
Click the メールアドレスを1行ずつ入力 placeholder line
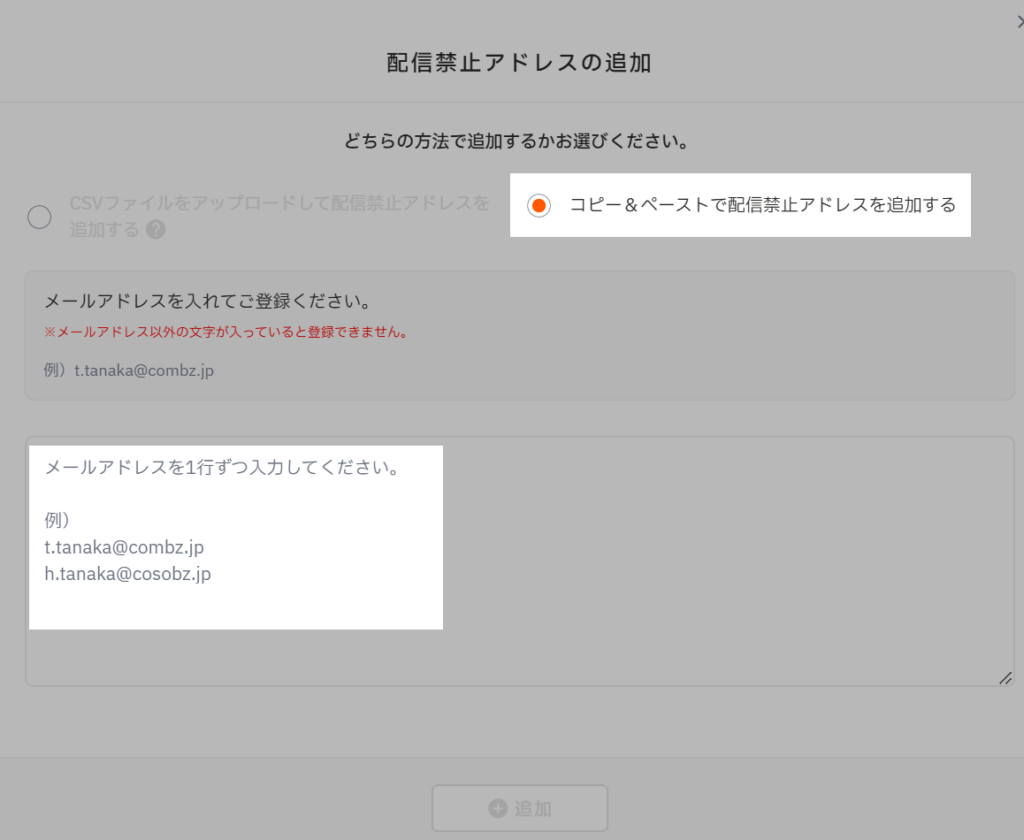(222, 468)
